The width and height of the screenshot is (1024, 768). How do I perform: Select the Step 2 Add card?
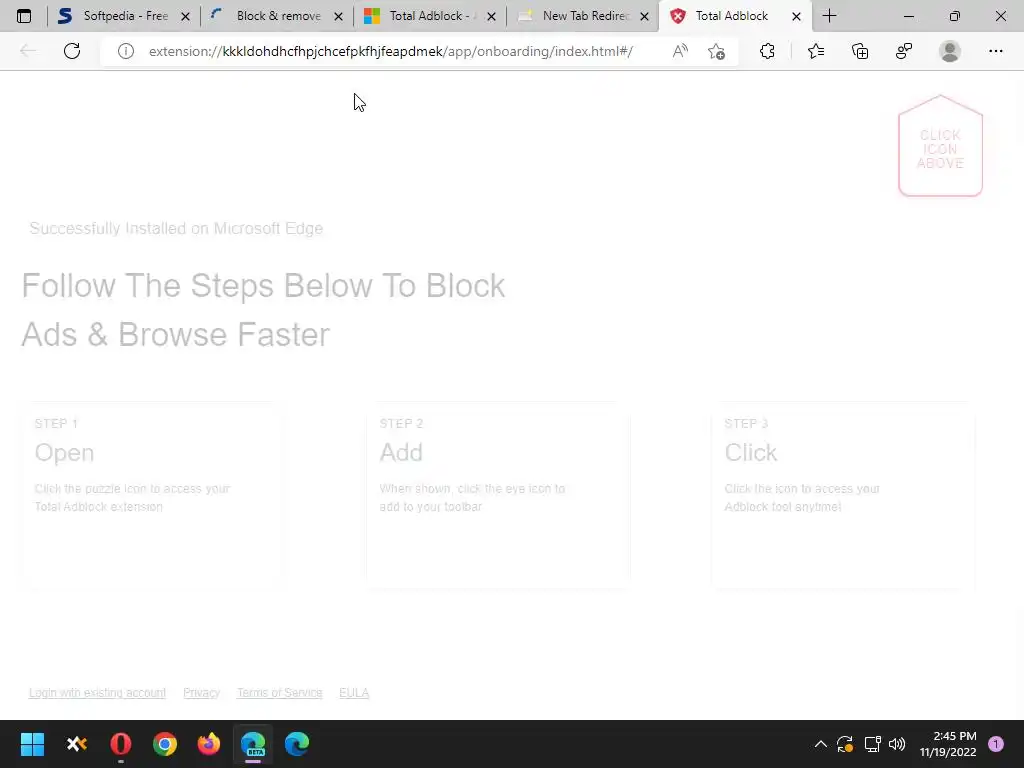(498, 495)
